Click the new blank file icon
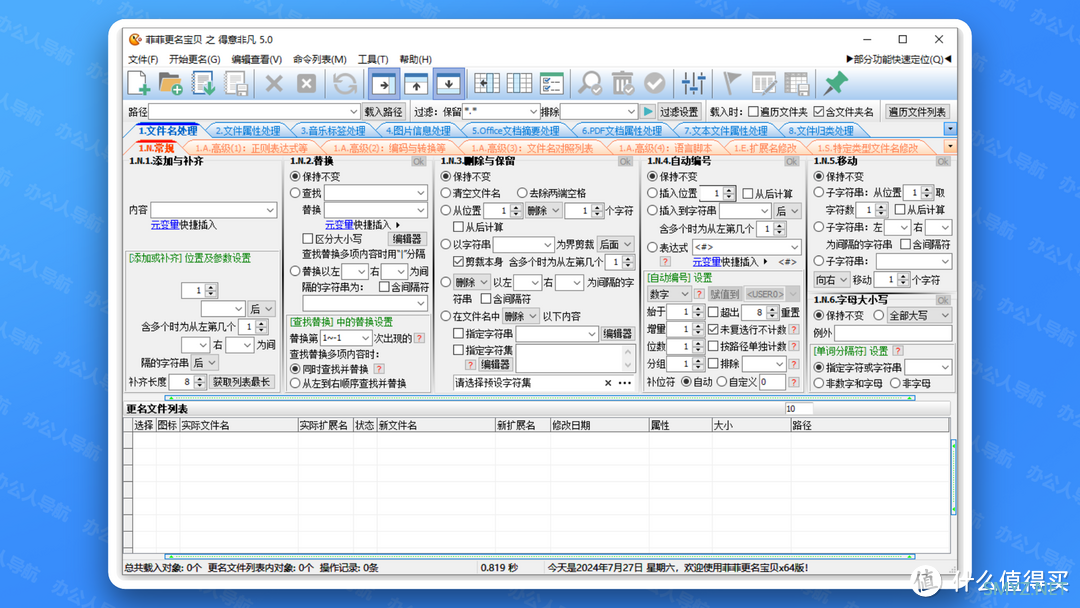This screenshot has width=1080, height=608. point(139,83)
